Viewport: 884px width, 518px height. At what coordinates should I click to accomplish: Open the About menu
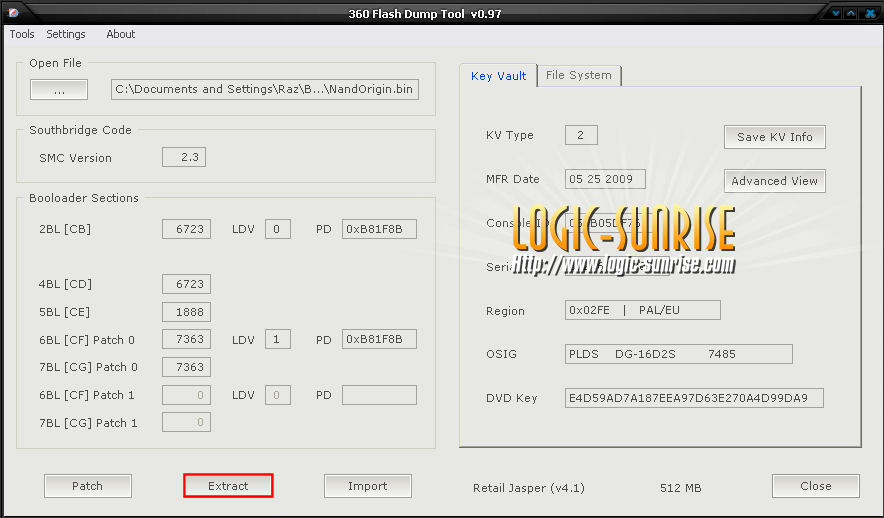[121, 34]
